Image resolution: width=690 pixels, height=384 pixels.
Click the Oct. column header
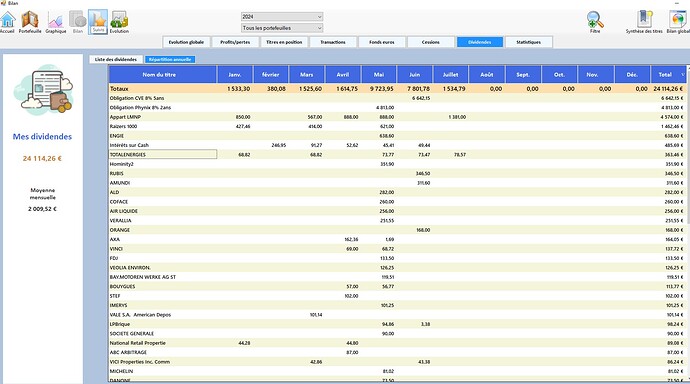tap(559, 75)
